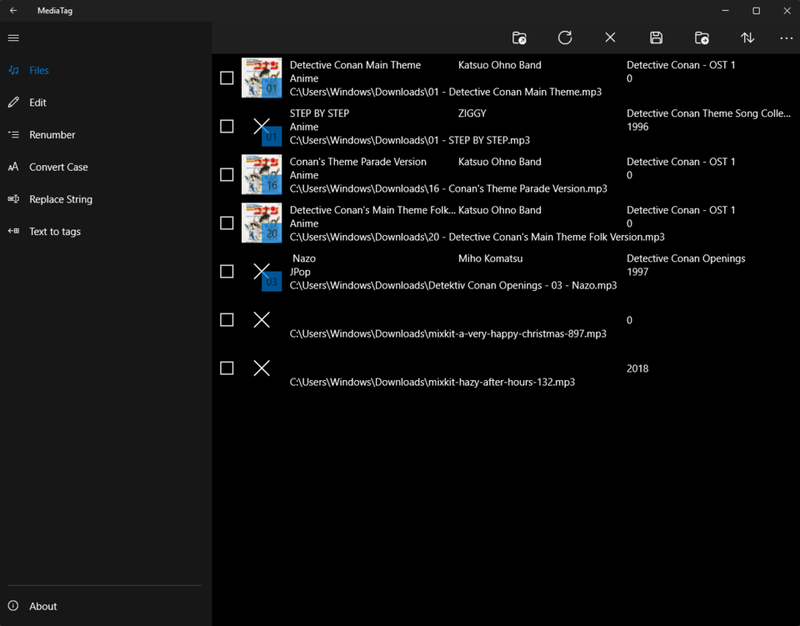Click the sort arrows icon
This screenshot has height=626, width=800.
point(747,38)
